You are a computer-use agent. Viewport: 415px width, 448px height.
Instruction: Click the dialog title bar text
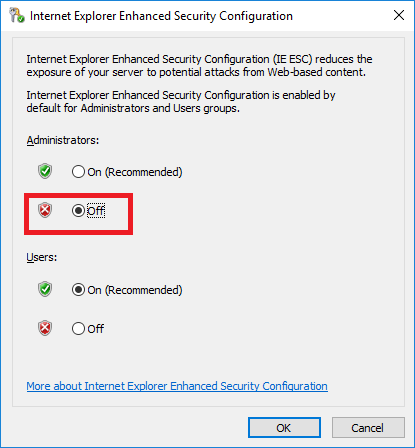click(161, 16)
